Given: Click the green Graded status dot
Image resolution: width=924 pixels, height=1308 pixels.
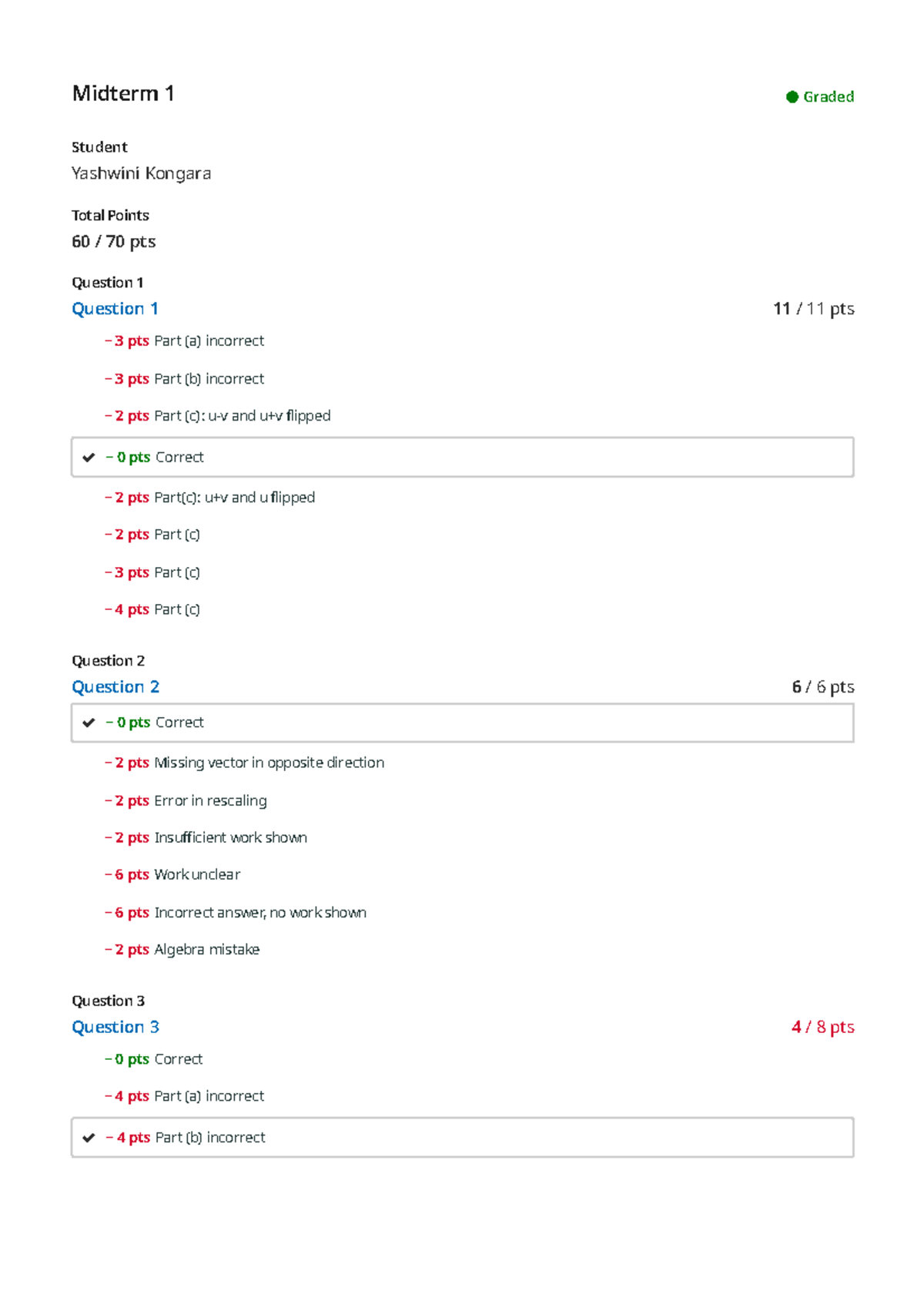Looking at the screenshot, I should coord(792,97).
